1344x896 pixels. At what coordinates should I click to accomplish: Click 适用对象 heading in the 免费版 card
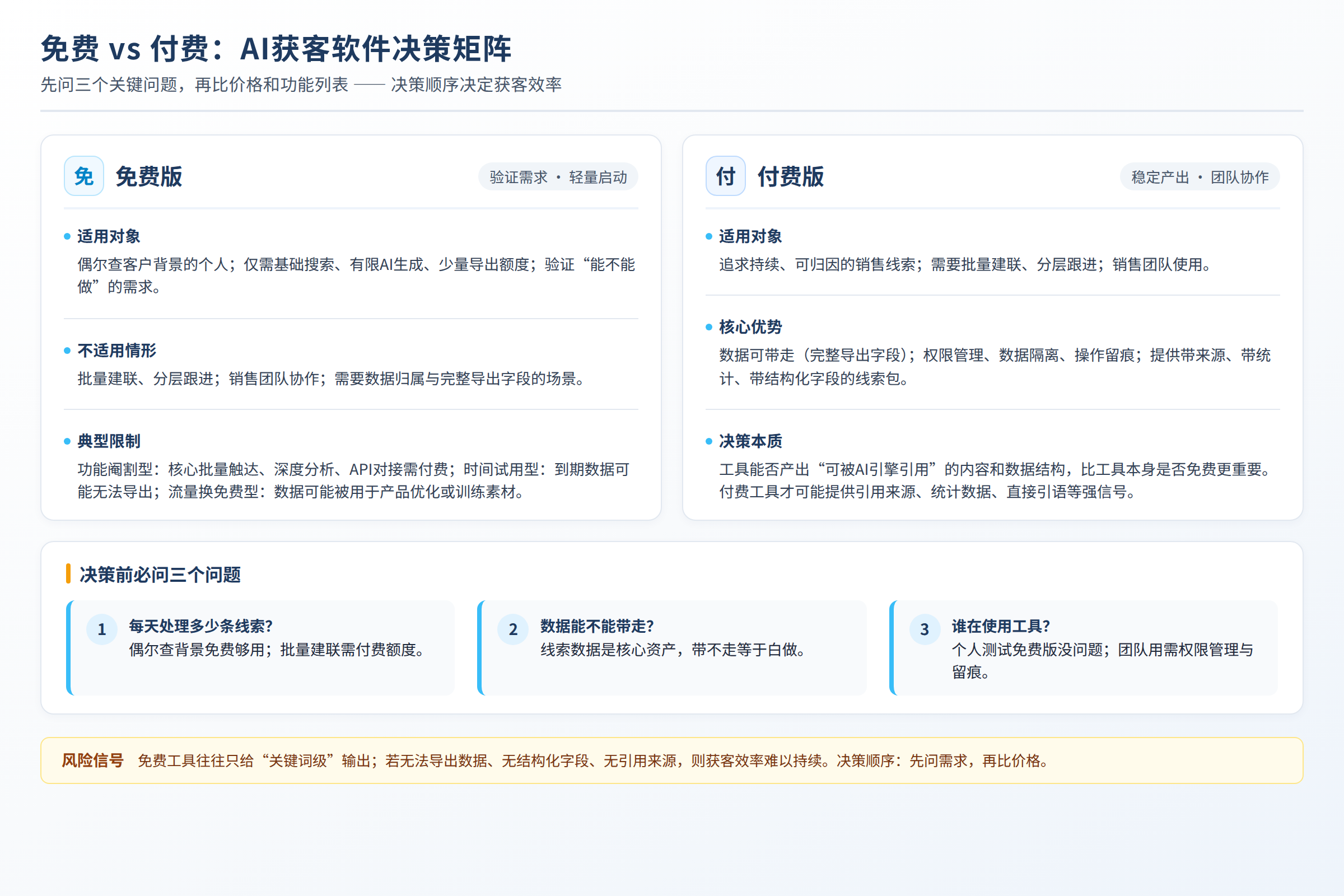[x=109, y=236]
